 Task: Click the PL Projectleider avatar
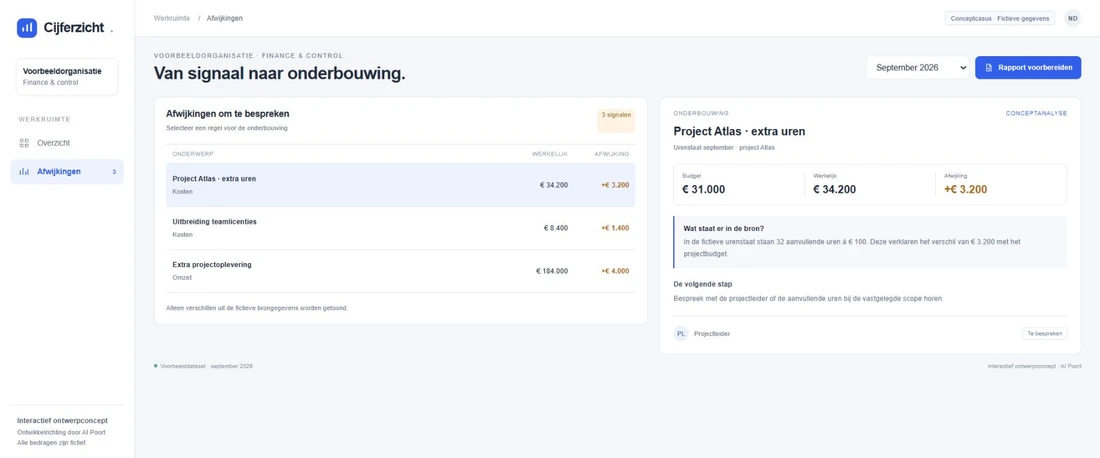pos(680,334)
